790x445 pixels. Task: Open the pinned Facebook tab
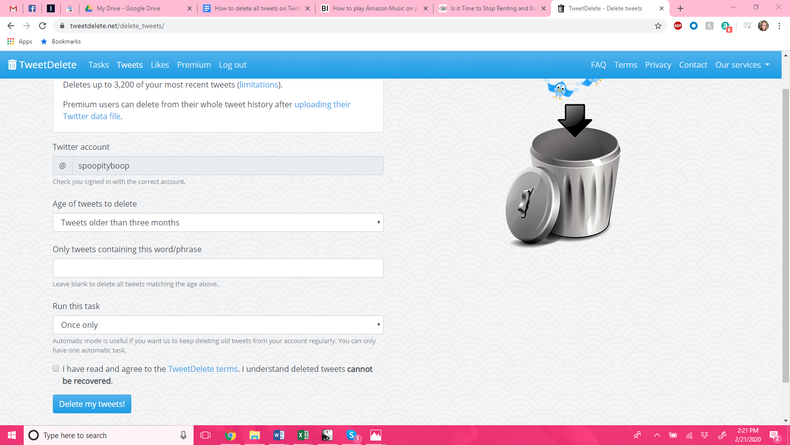32,9
